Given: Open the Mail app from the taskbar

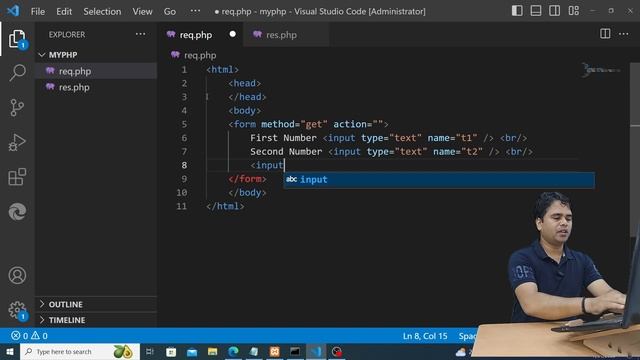Looking at the screenshot, I should (x=192, y=351).
